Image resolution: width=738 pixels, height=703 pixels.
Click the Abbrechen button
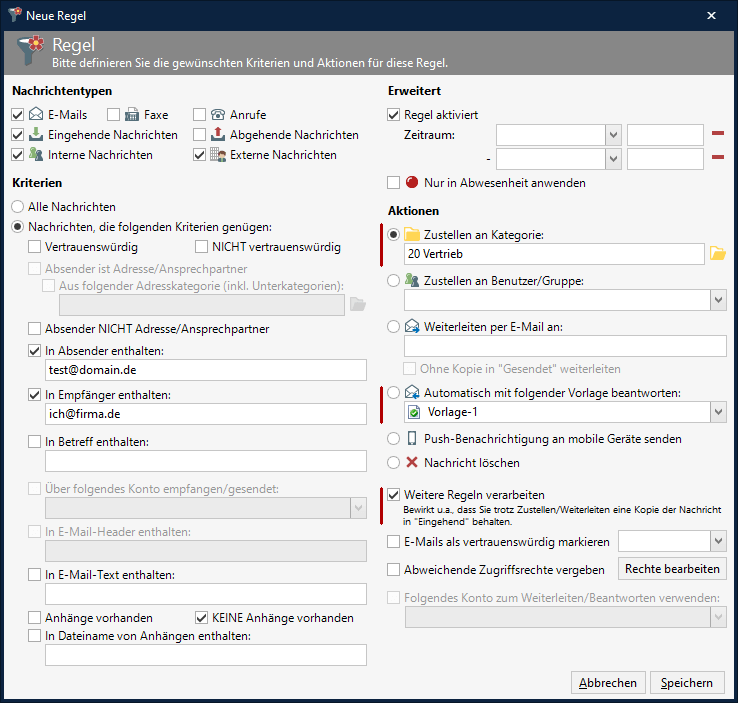[608, 683]
